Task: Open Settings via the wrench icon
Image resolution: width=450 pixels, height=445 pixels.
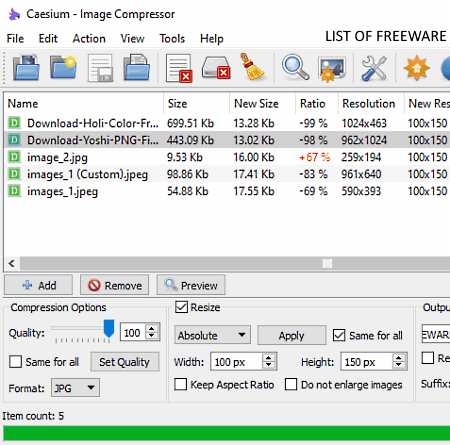Action: (374, 68)
